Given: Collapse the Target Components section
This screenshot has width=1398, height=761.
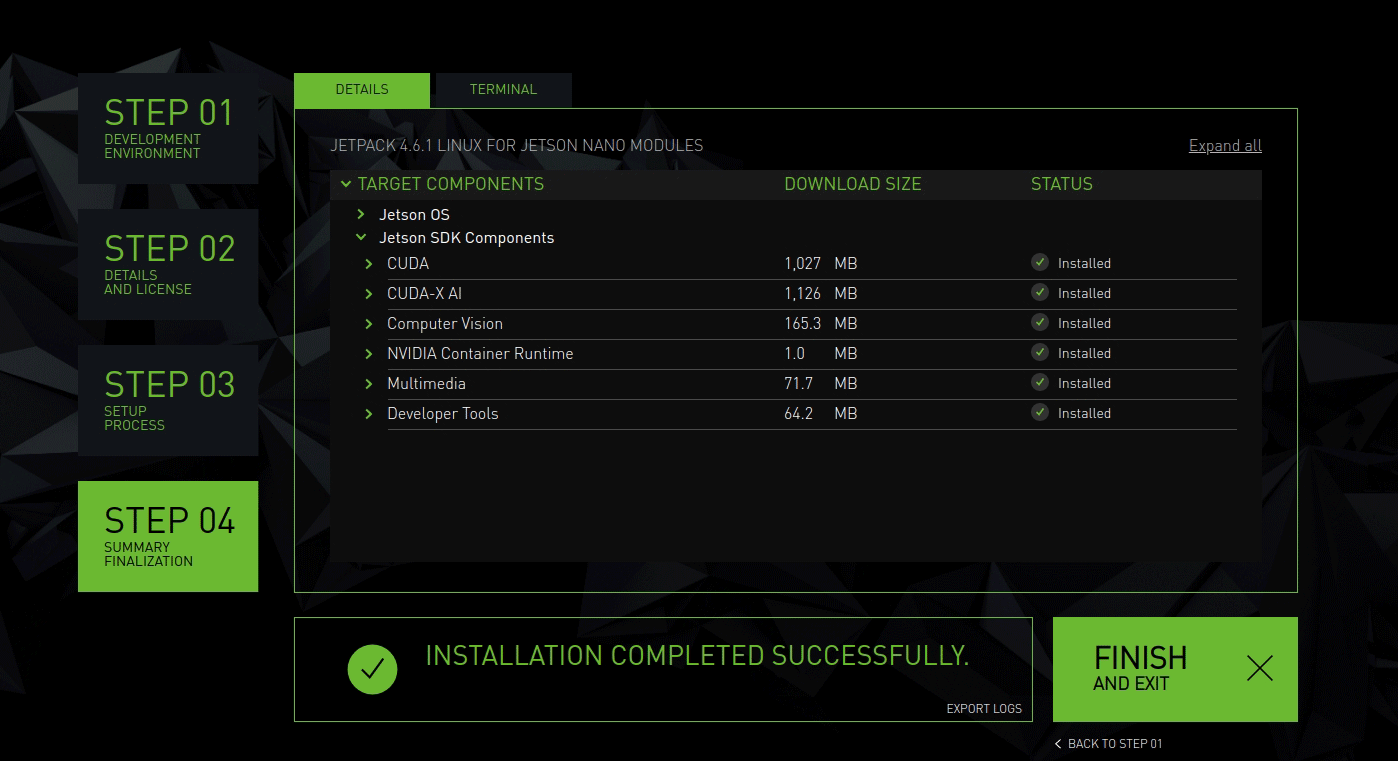Looking at the screenshot, I should point(346,184).
